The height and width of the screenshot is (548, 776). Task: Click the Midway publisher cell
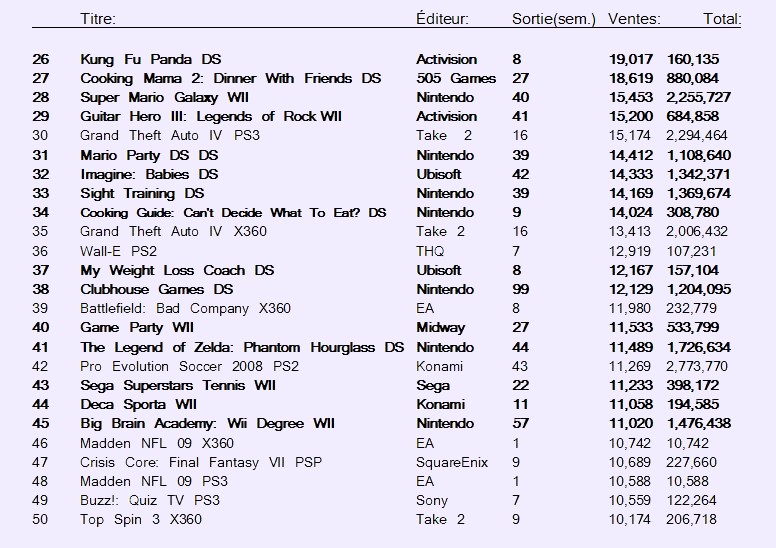pos(440,328)
